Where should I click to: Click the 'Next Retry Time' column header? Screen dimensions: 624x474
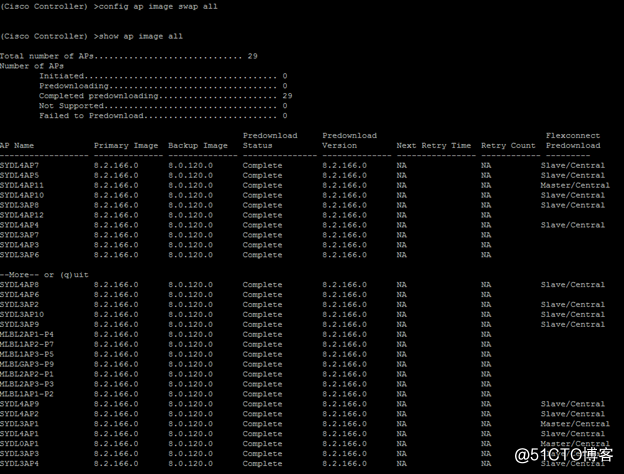[x=433, y=146]
